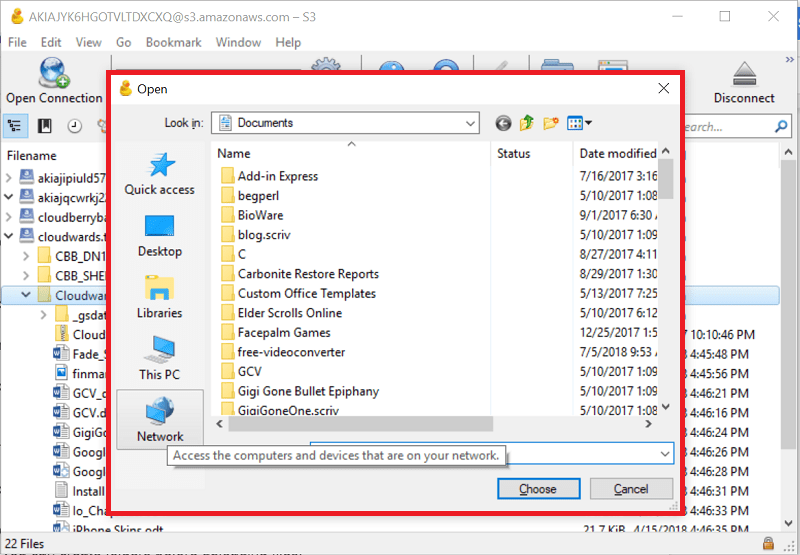The image size is (800, 555).
Task: Expand the akiajipiuld57 bucket
Action: point(9,178)
